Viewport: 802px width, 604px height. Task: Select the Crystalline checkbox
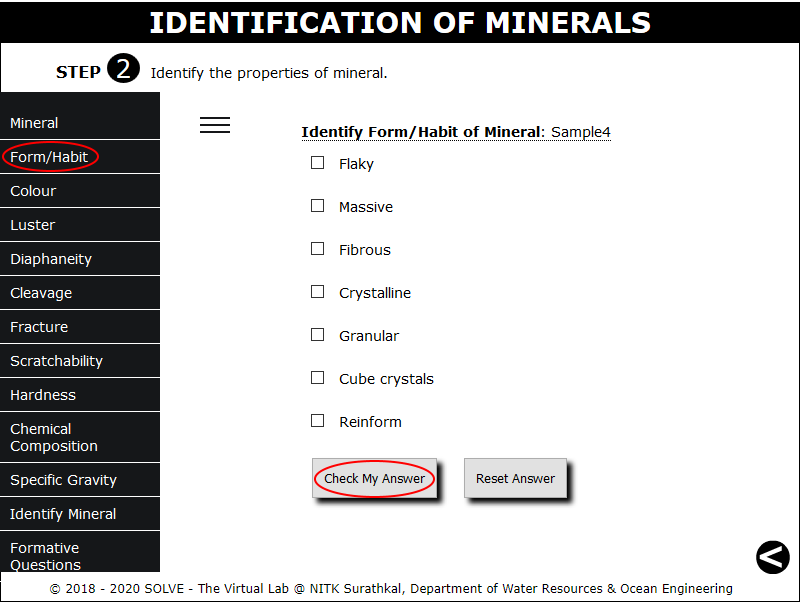click(x=318, y=292)
